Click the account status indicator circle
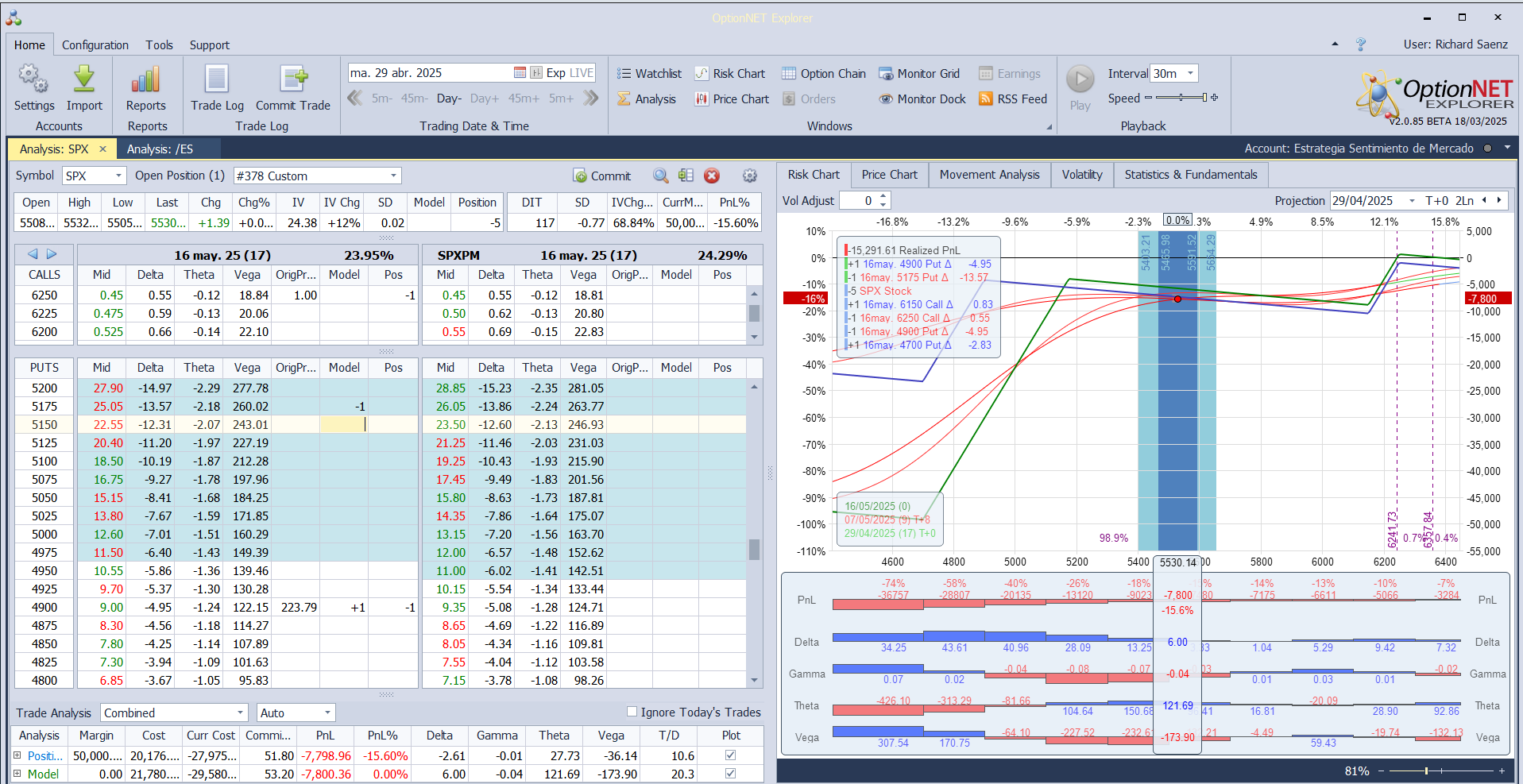This screenshot has height=784, width=1523. pyautogui.click(x=1487, y=149)
